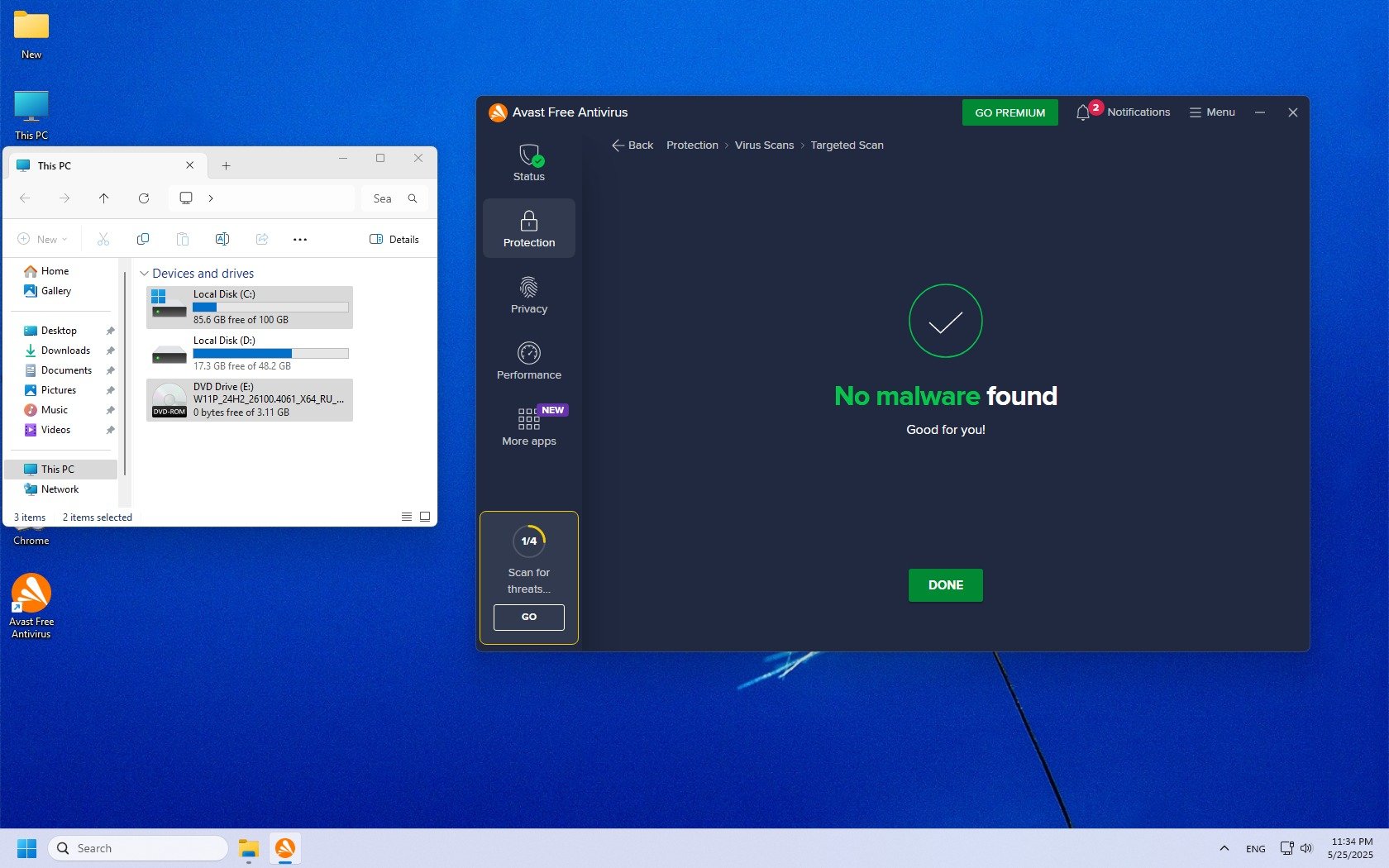Switch to large thumbnails view

[x=425, y=517]
